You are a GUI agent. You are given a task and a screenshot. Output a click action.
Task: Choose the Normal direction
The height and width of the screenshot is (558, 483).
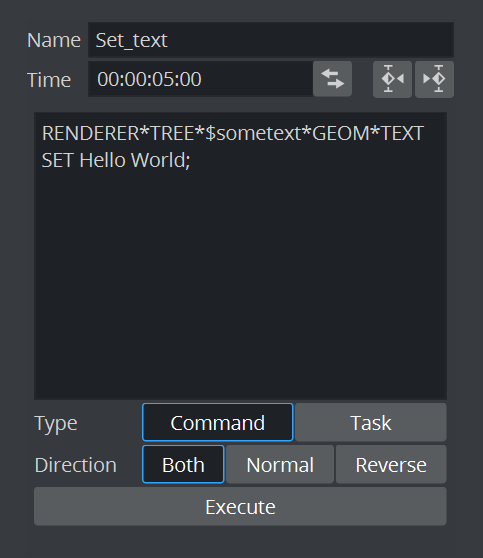(280, 464)
